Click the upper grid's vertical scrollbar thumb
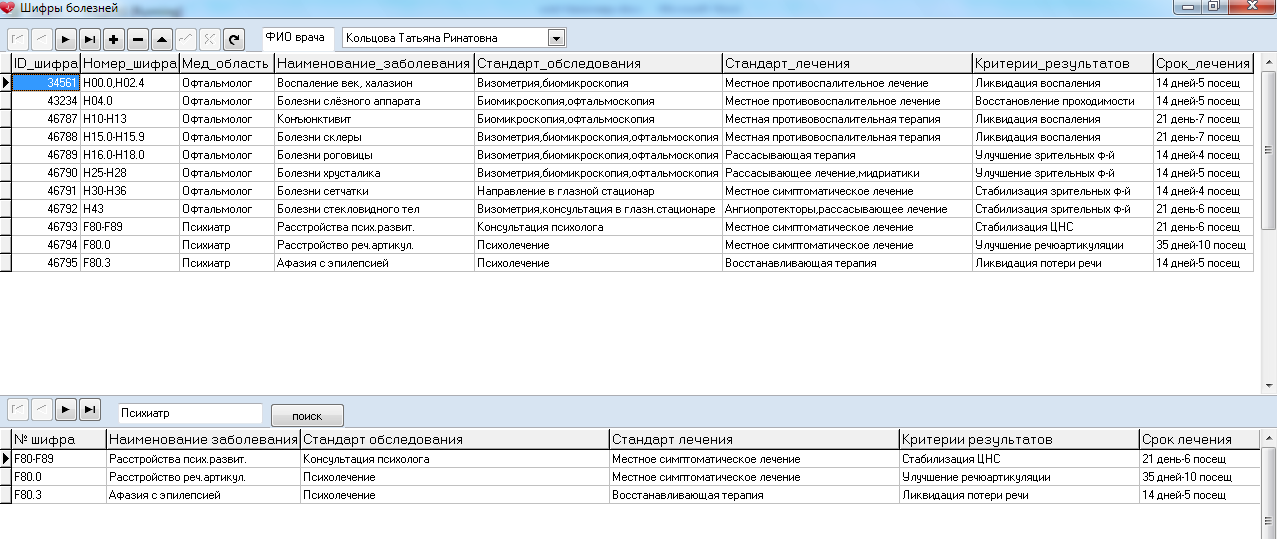Viewport: 1277px width, 539px height. 1269,150
